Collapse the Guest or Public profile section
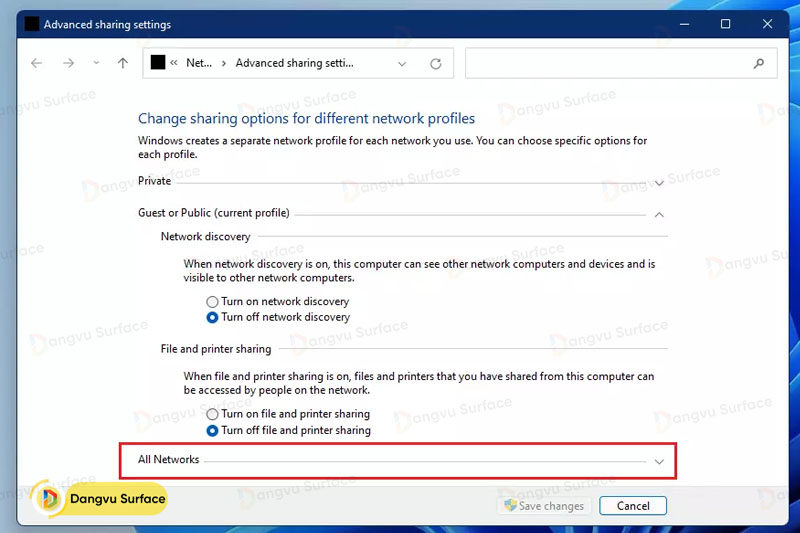 [659, 214]
